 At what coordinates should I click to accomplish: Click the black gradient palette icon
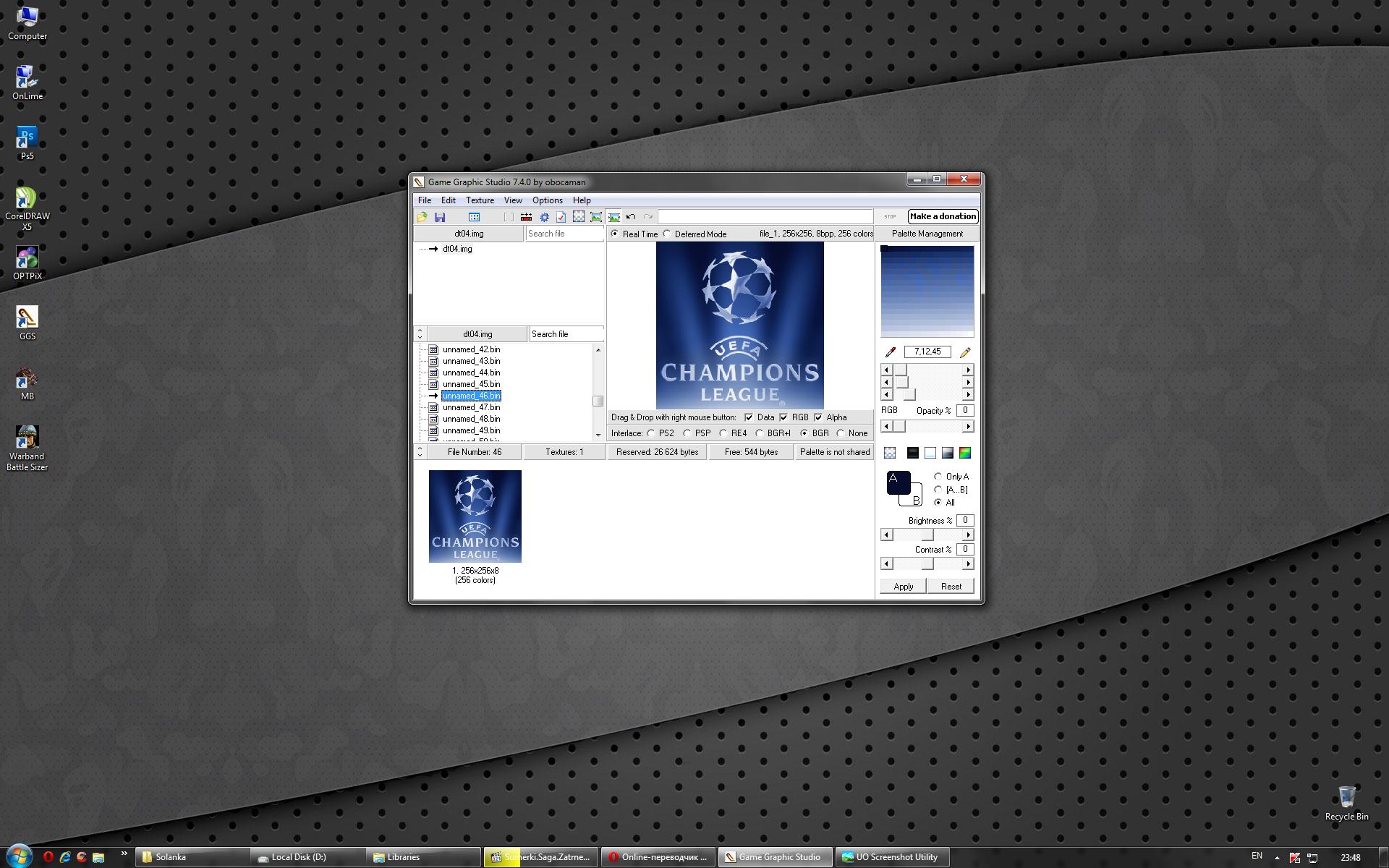(913, 453)
